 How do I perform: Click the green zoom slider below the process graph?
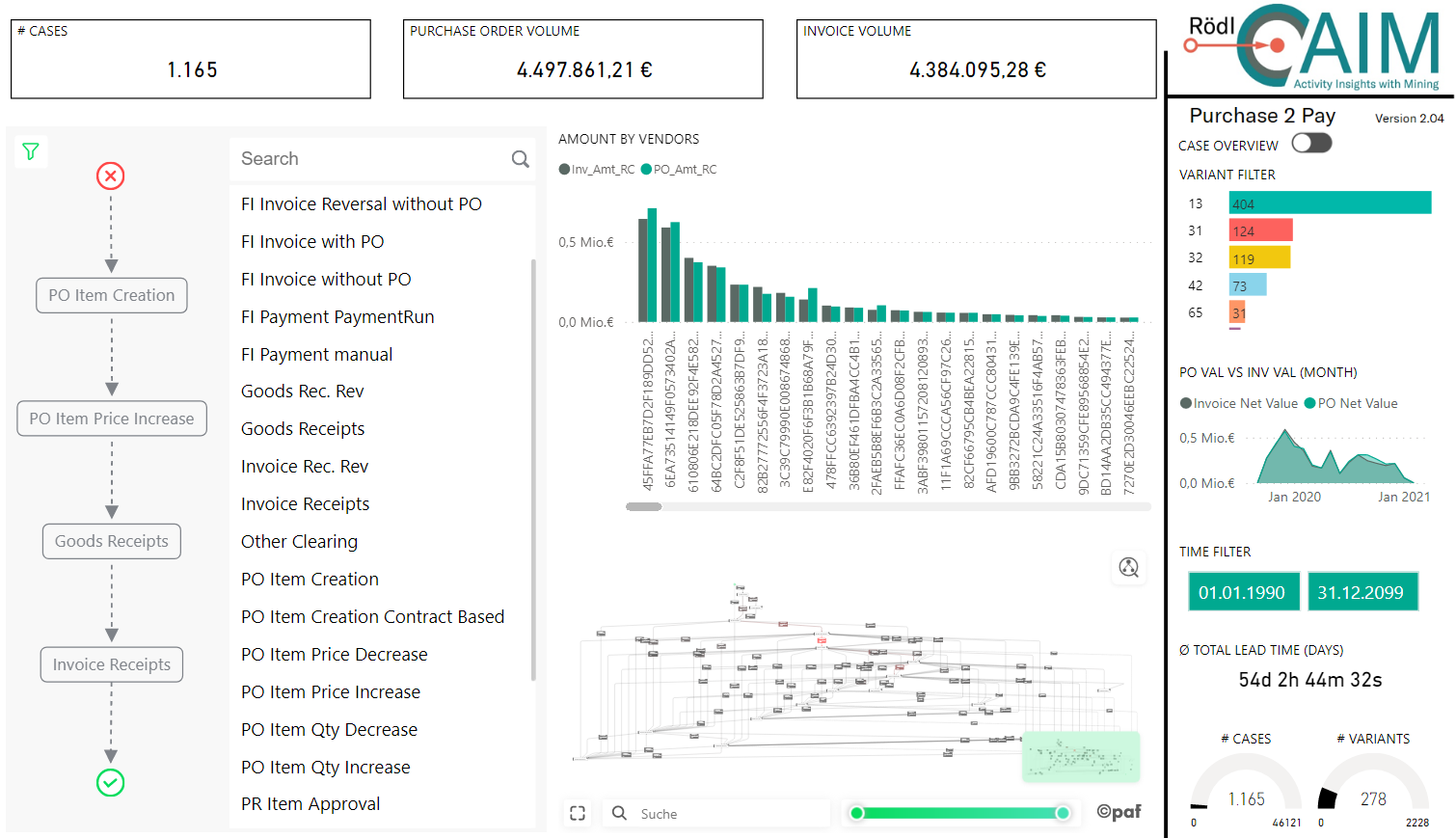(x=959, y=813)
